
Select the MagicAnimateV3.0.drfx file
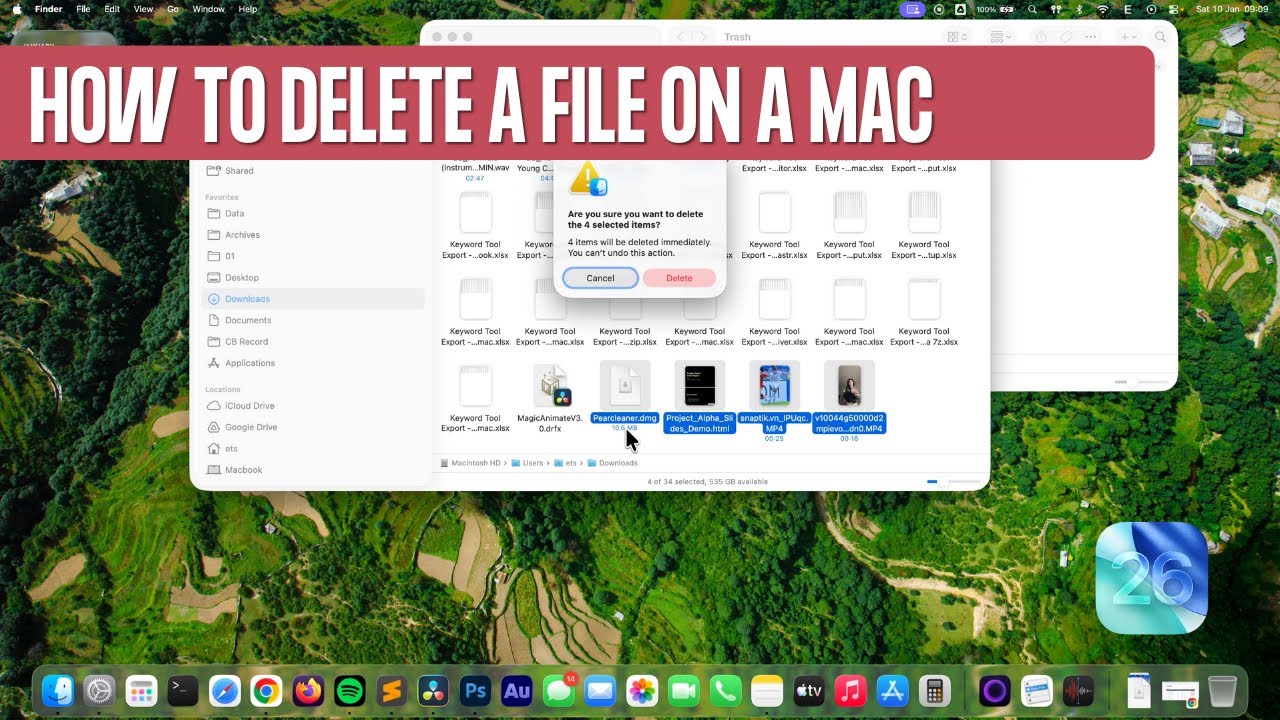pos(550,398)
